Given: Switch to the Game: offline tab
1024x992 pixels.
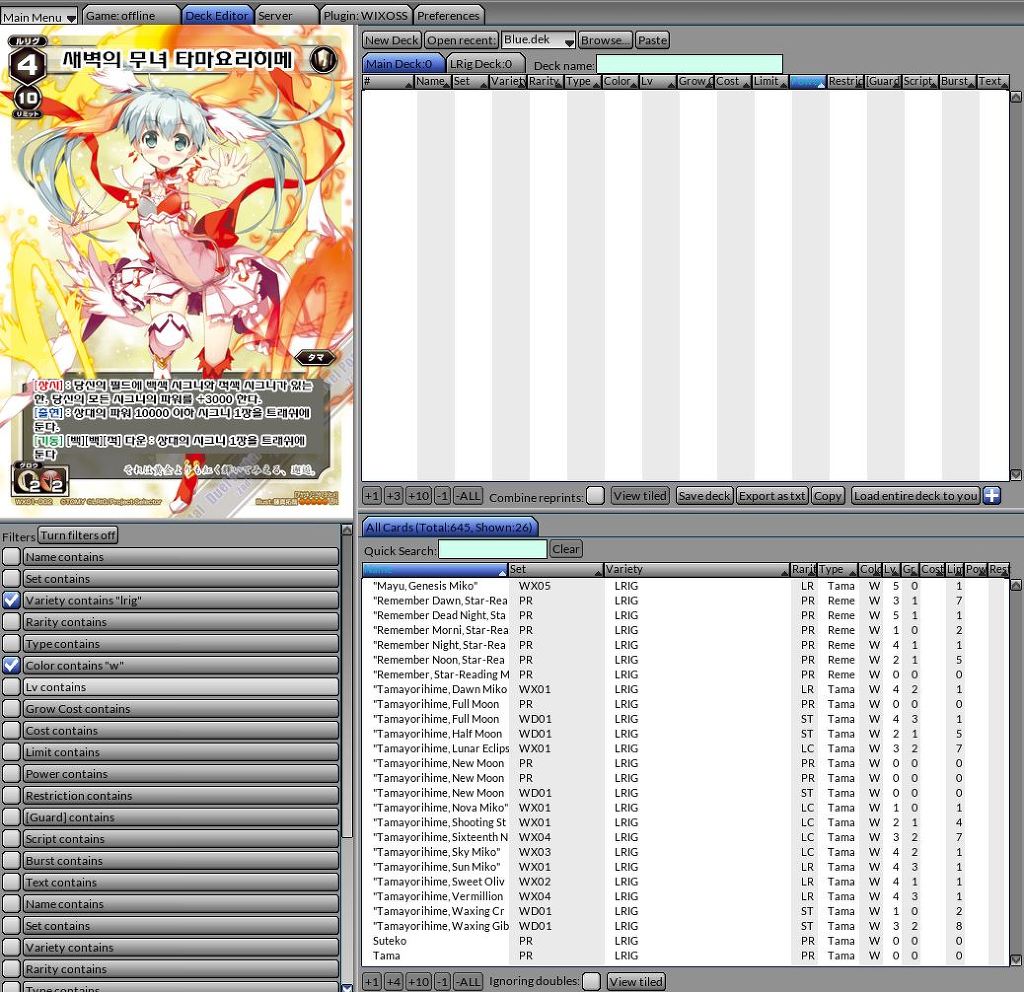Looking at the screenshot, I should click(x=131, y=15).
